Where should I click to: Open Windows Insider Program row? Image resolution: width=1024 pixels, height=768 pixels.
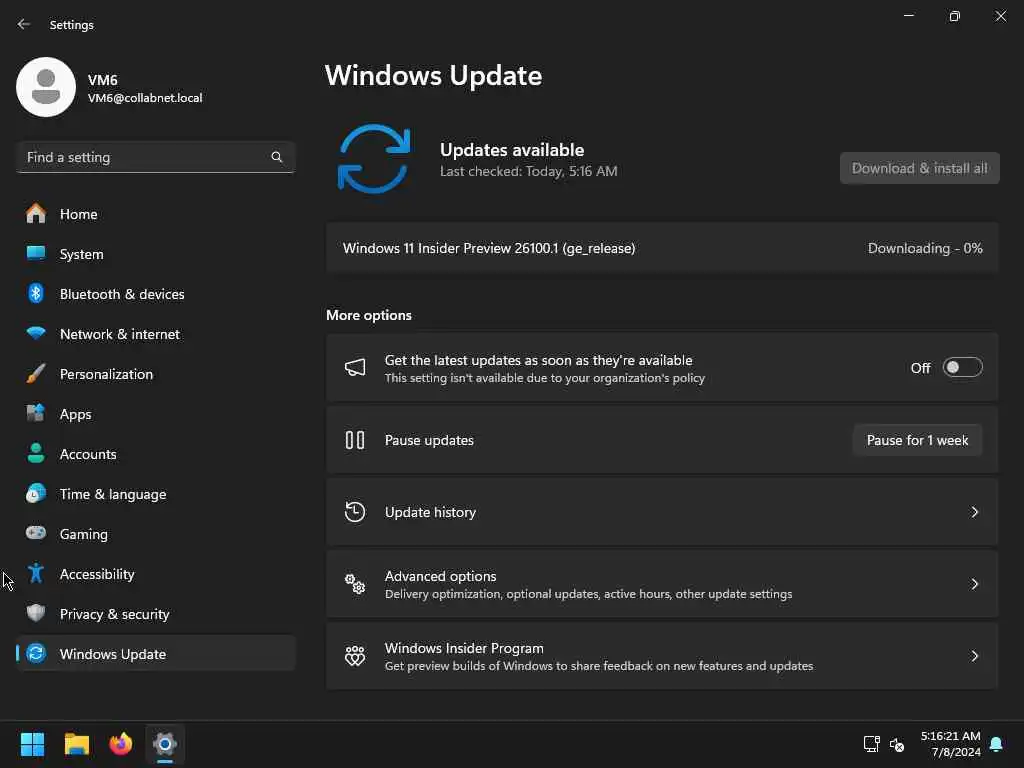coord(662,656)
